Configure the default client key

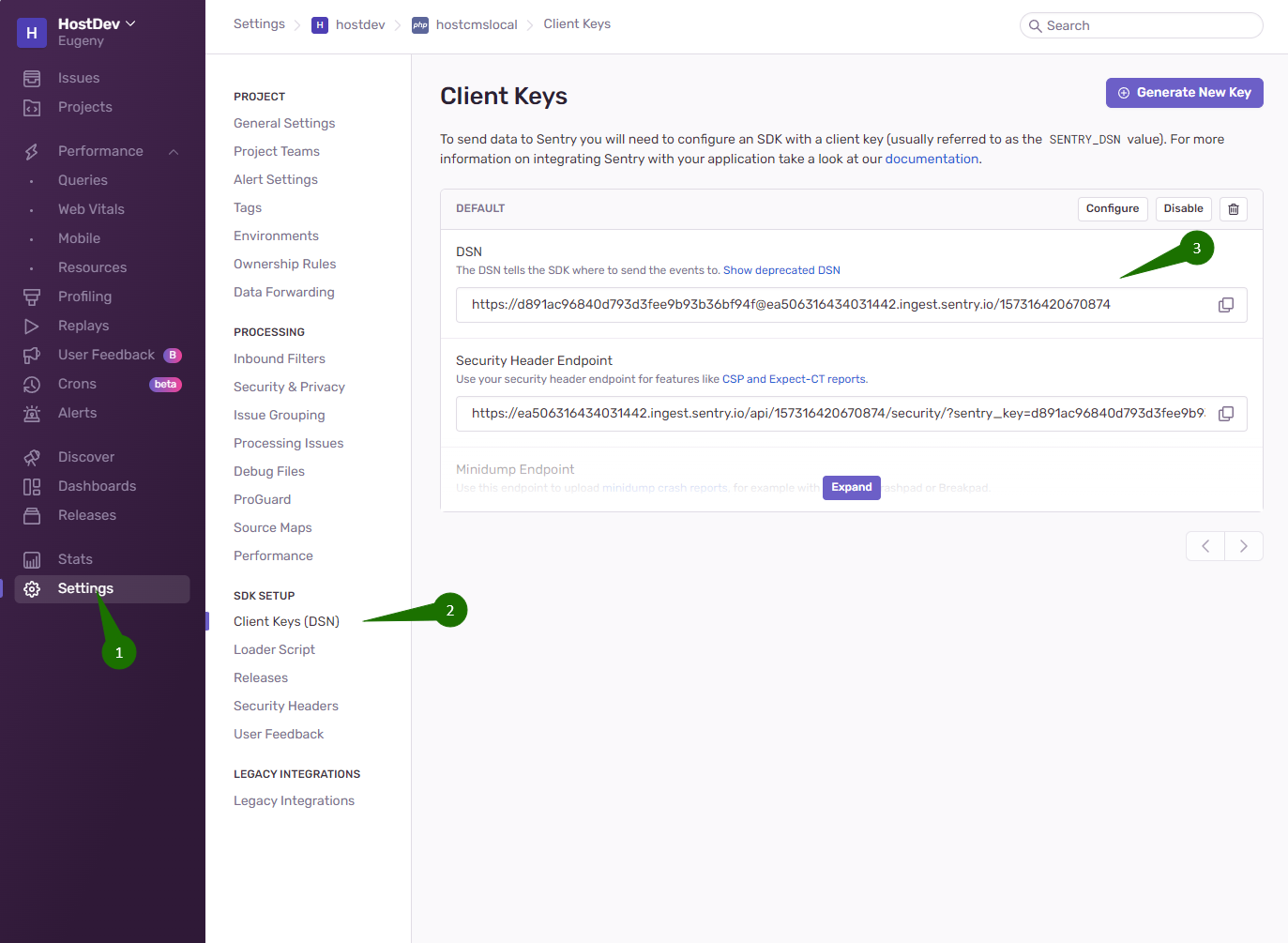(1112, 209)
